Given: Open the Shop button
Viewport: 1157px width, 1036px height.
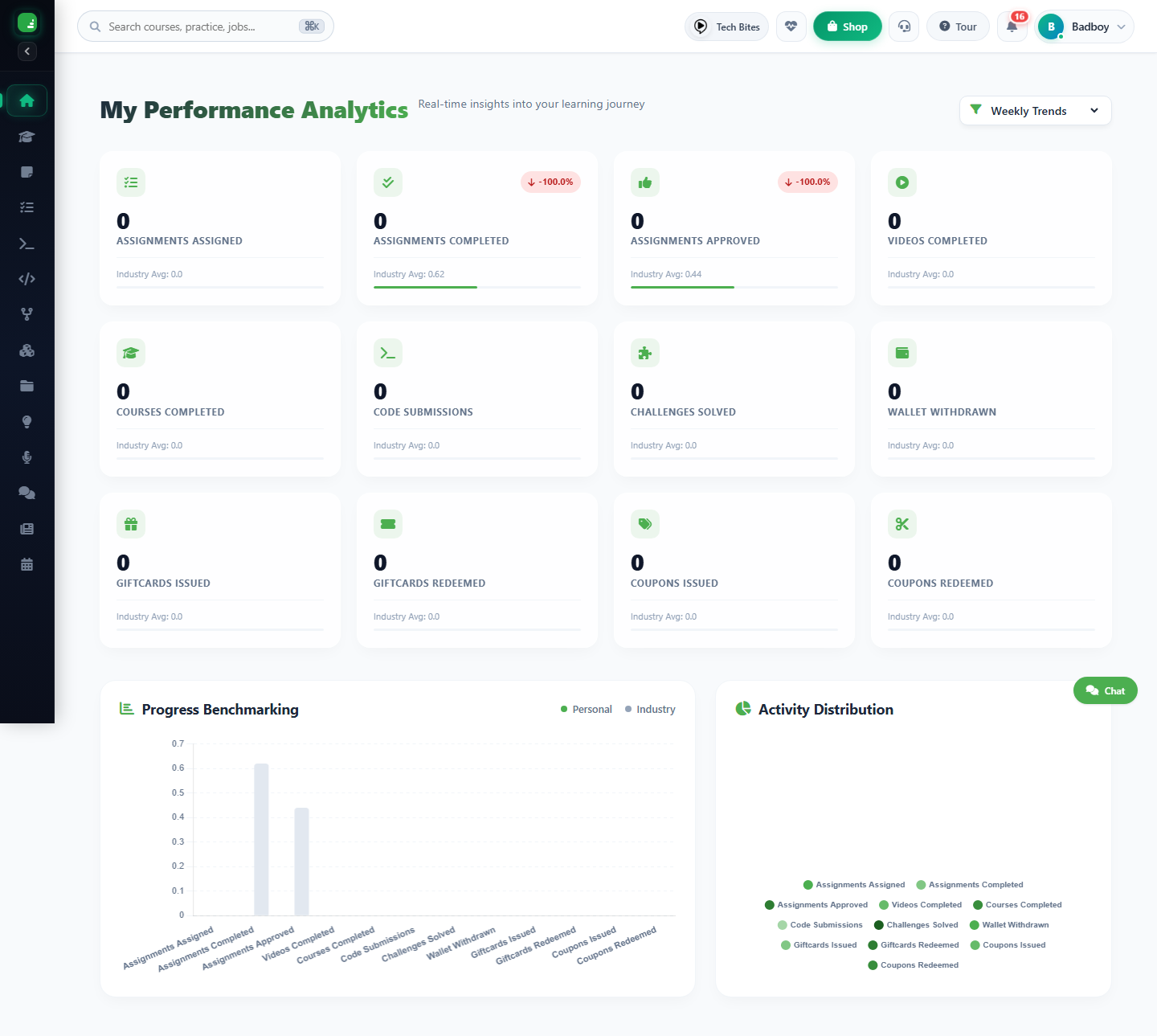Looking at the screenshot, I should coord(848,27).
